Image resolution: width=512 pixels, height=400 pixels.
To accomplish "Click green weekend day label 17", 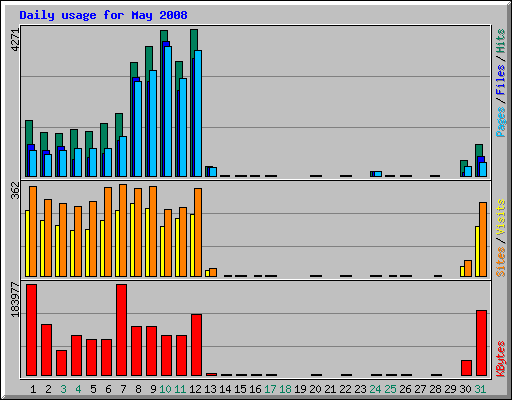I will click(270, 389).
